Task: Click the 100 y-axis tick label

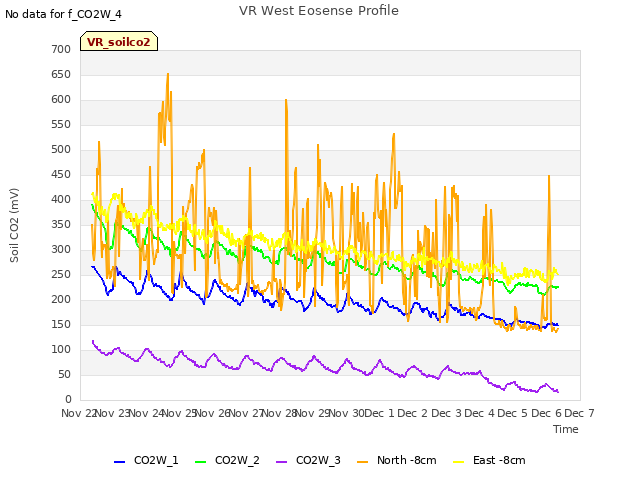Action: 61,349
